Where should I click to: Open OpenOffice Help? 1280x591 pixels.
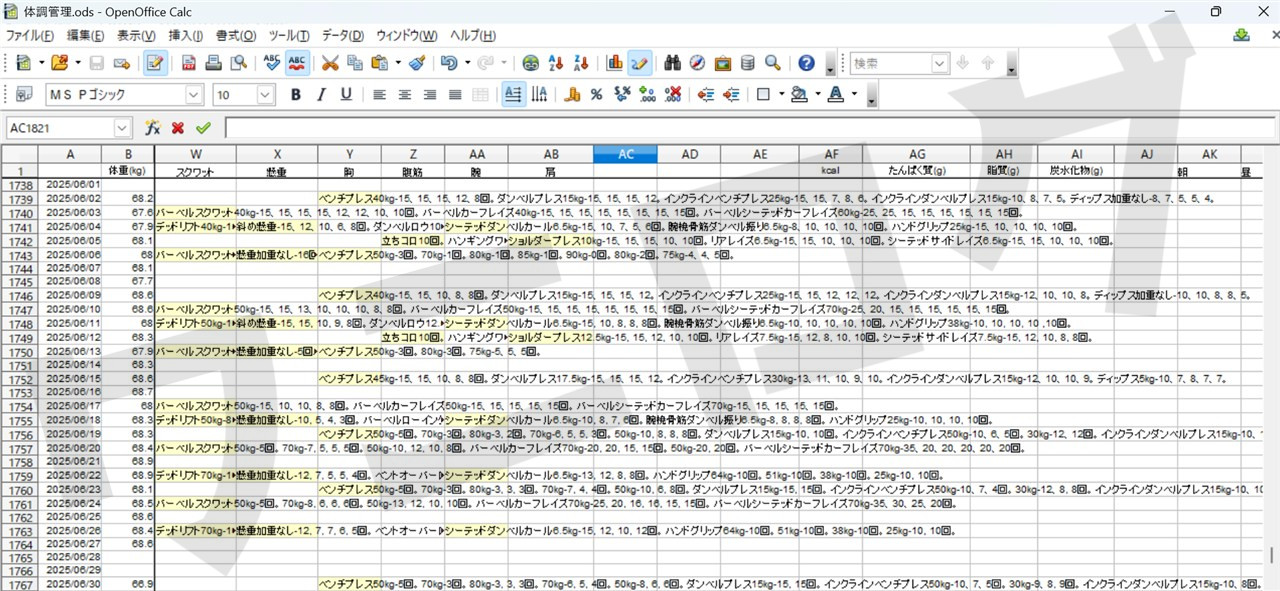pyautogui.click(x=806, y=63)
